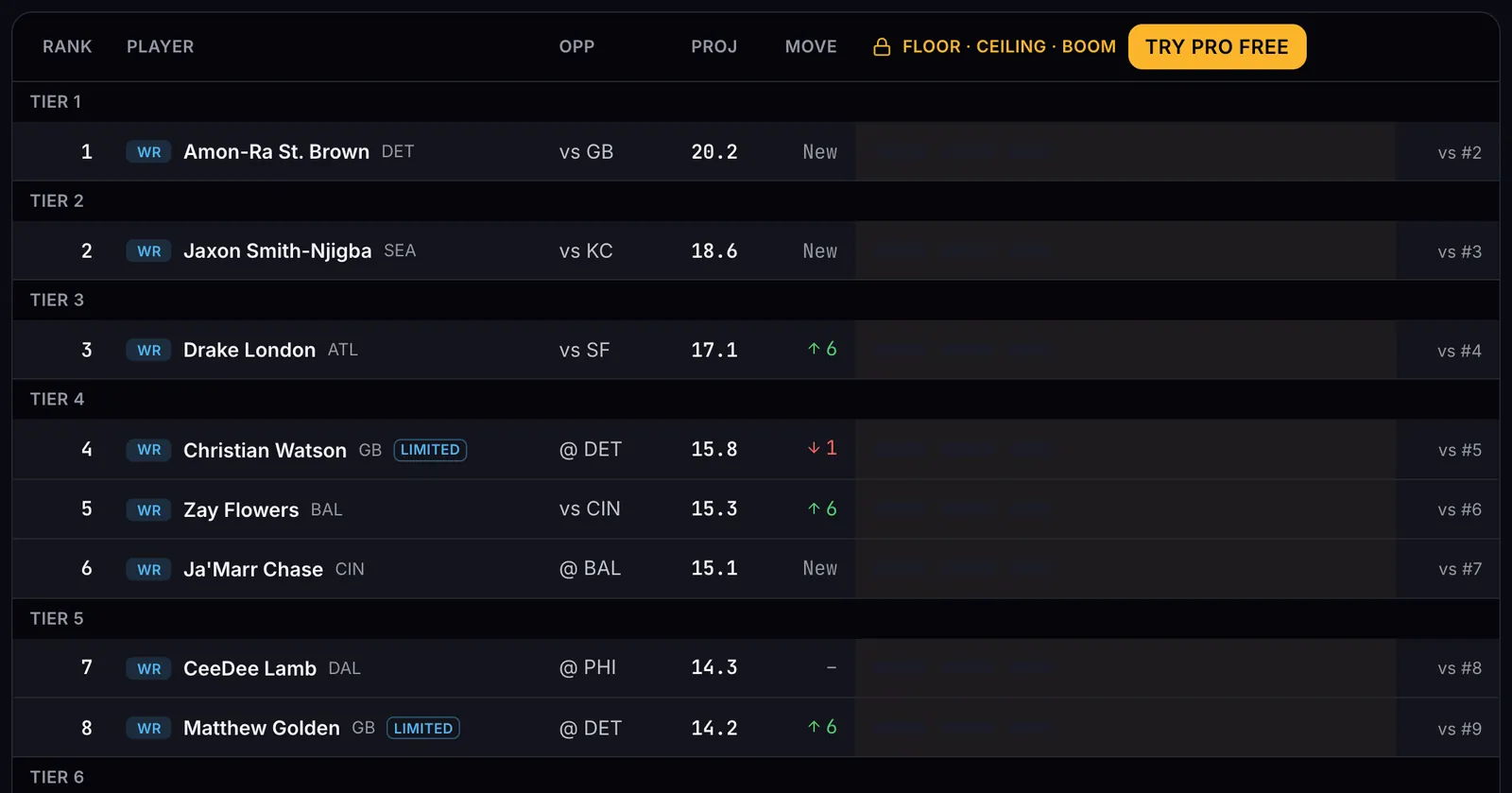
Task: Sort by the PLAYER column header
Action: [x=160, y=46]
